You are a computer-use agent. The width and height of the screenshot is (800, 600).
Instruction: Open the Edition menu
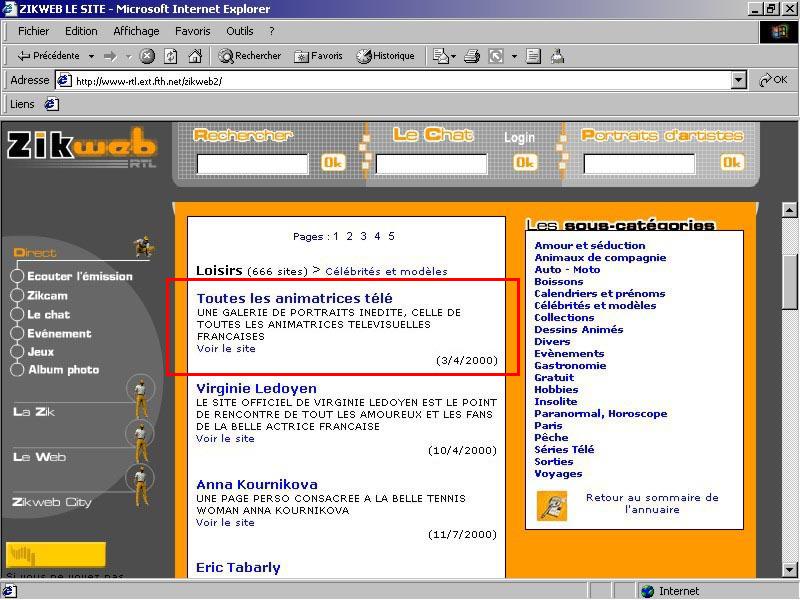pyautogui.click(x=81, y=31)
